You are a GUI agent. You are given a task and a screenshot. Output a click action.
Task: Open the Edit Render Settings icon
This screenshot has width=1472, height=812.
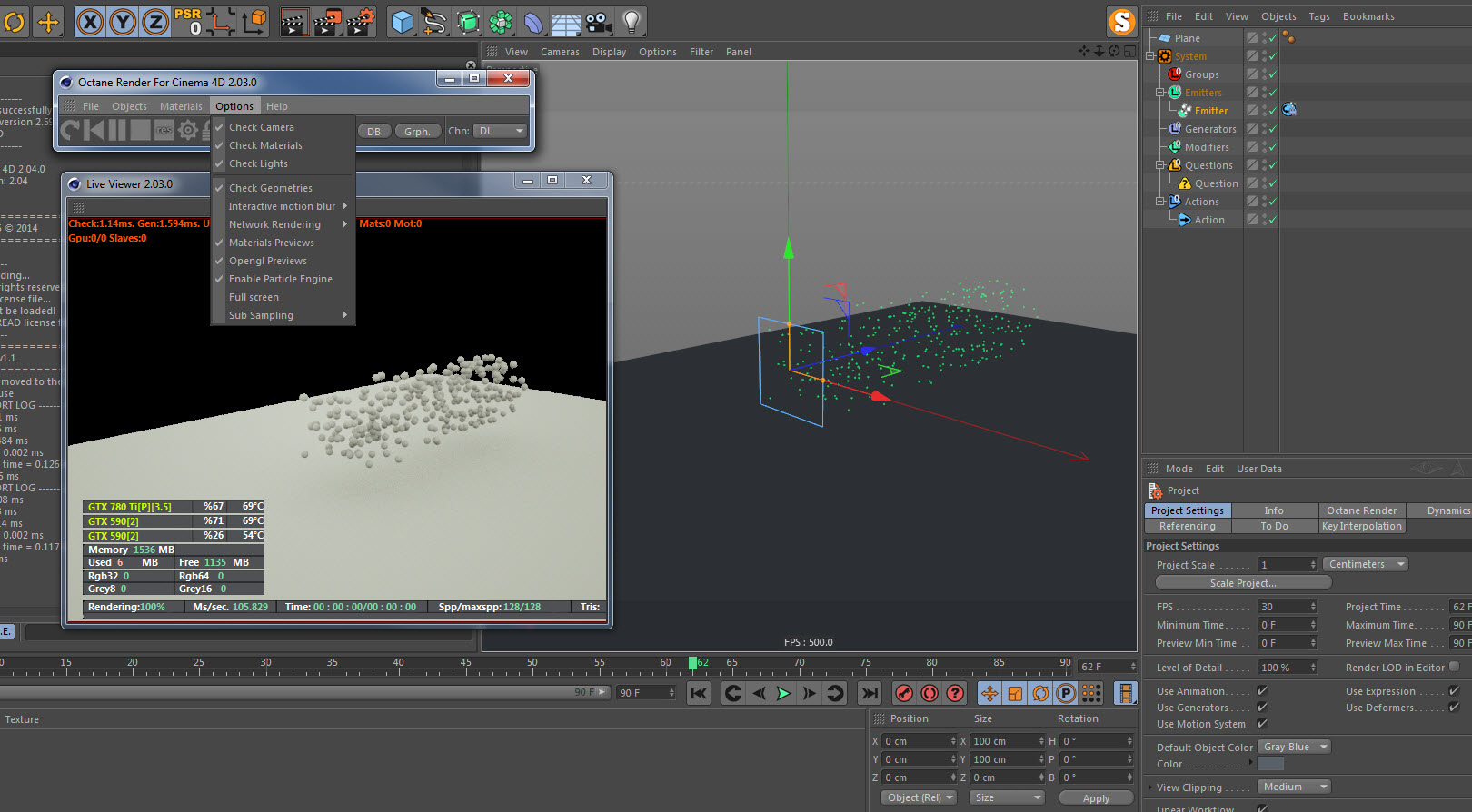pos(360,22)
